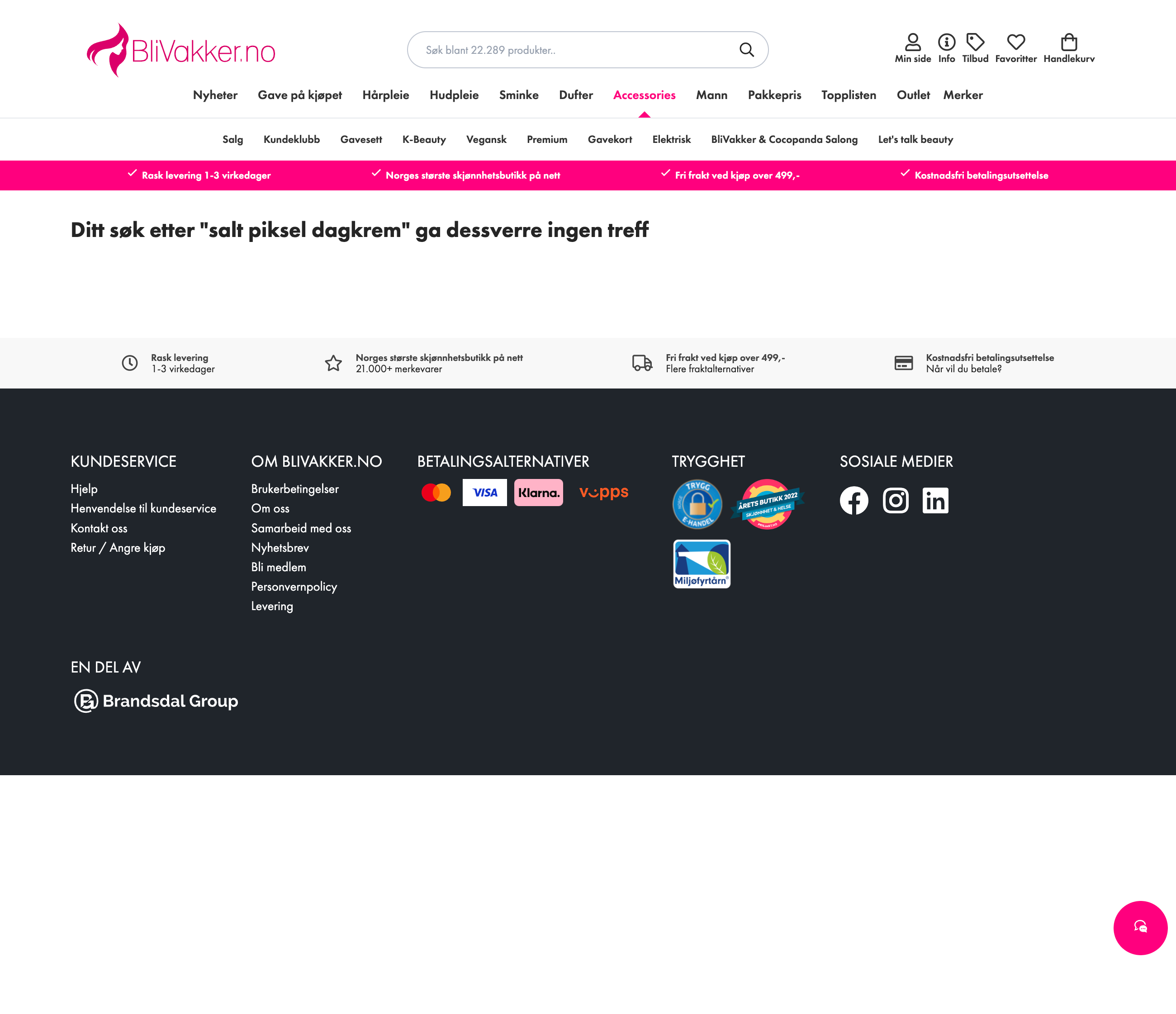The height and width of the screenshot is (1014, 1176).
Task: Select the Hudpleie category
Action: [x=454, y=95]
